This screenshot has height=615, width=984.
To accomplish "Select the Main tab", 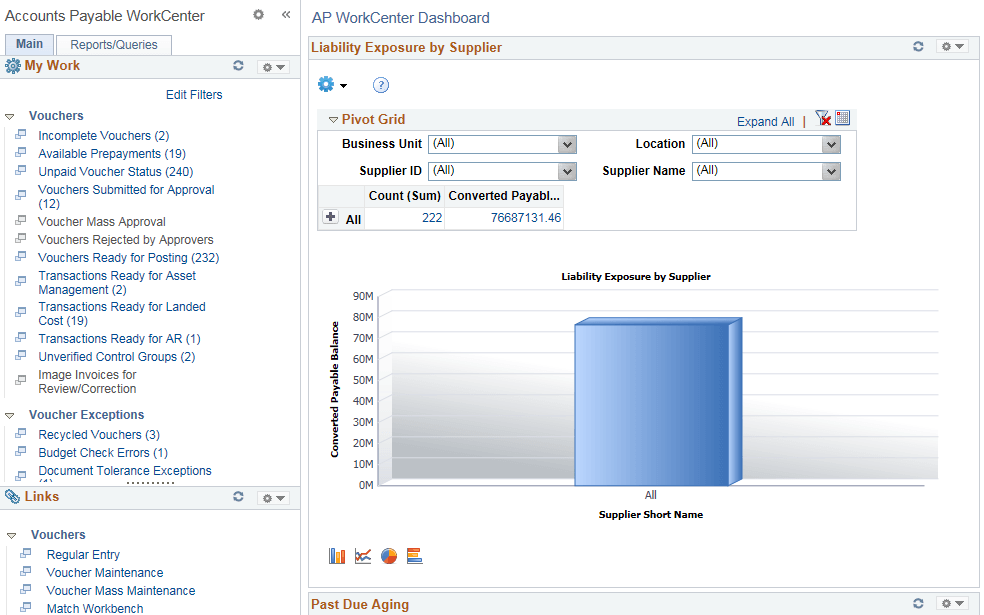I will coord(29,44).
